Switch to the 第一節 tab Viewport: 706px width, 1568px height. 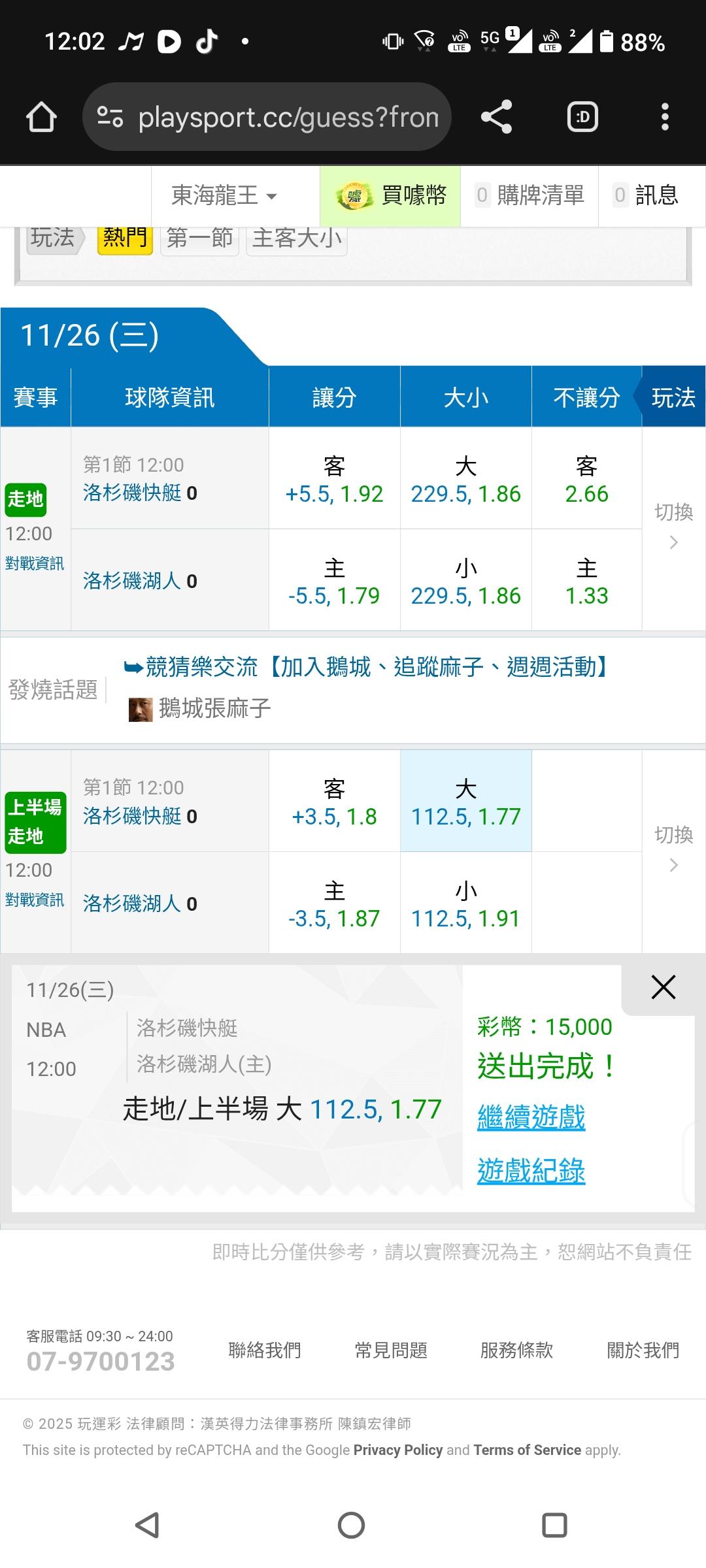pos(199,238)
